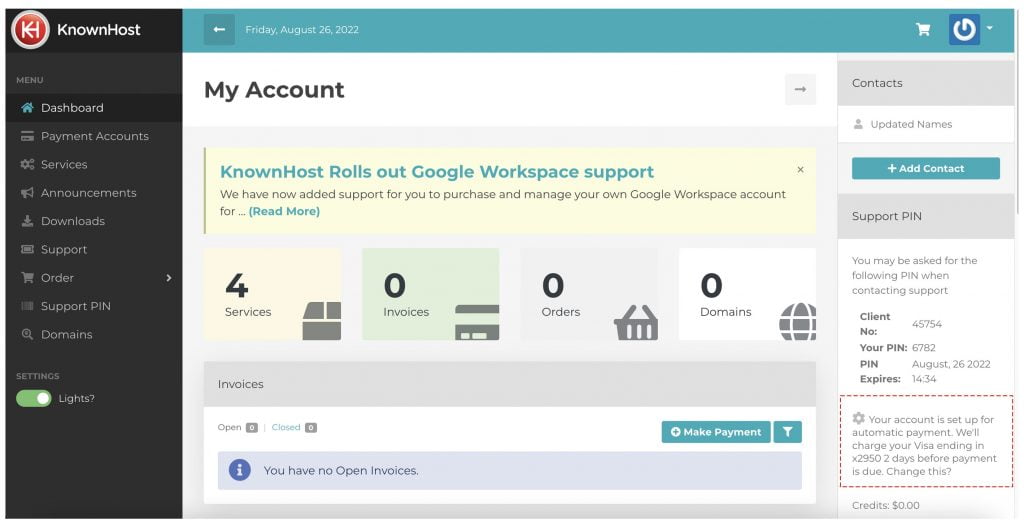Go to Services in the sidebar
This screenshot has height=531, width=1024.
[94, 165]
